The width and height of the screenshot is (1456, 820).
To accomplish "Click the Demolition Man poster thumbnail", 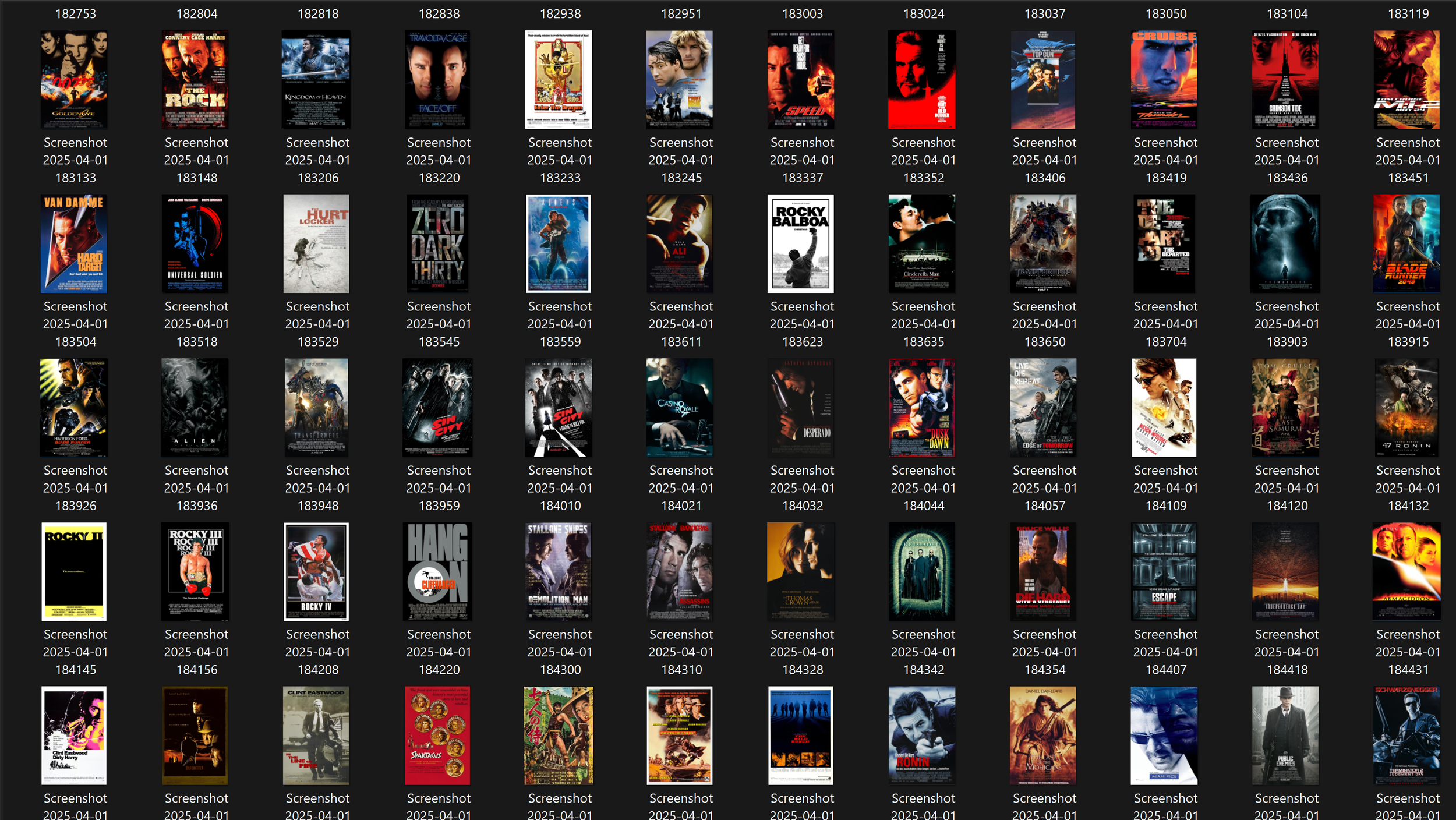I will [559, 571].
